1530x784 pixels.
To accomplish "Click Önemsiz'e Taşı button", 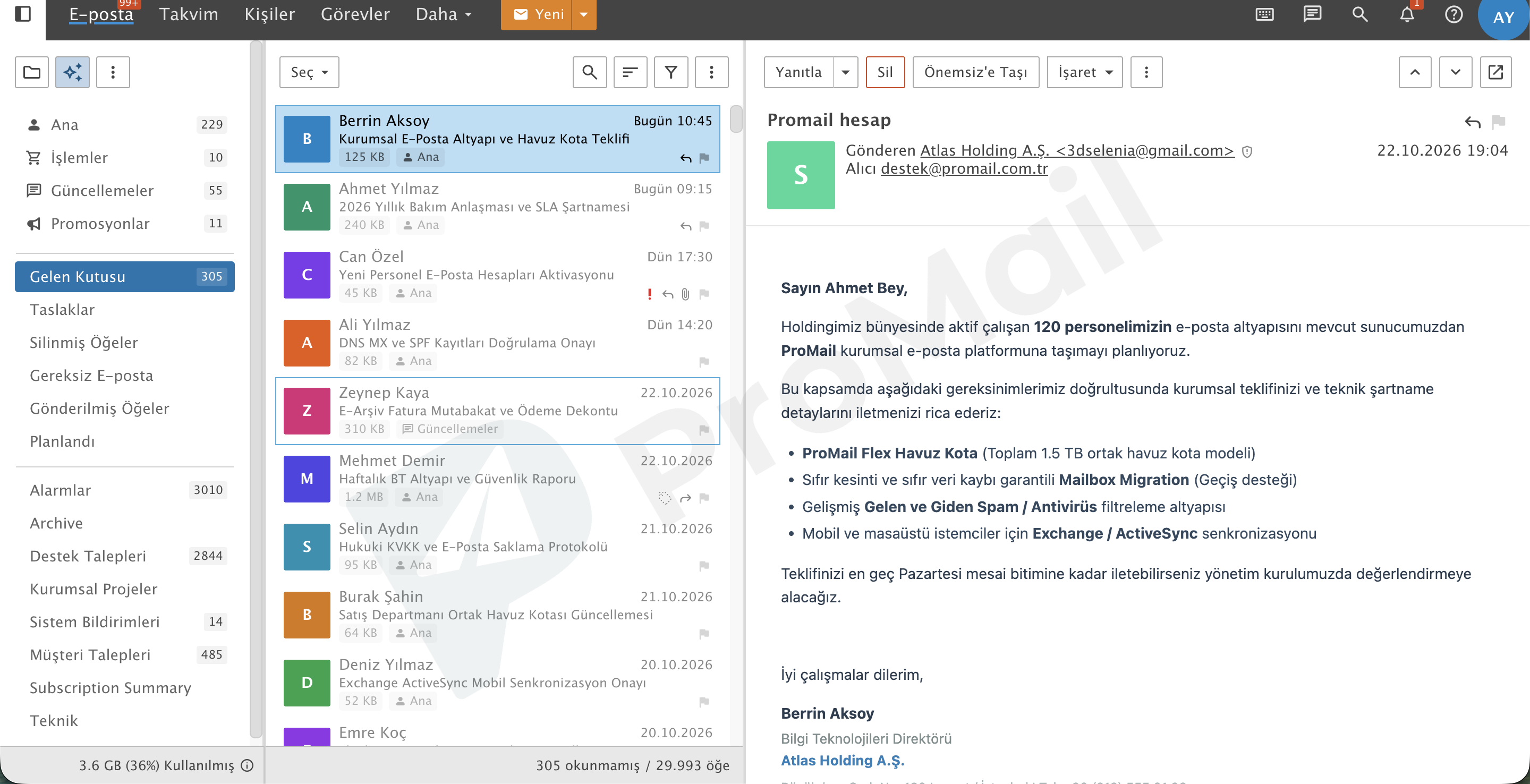I will (975, 72).
